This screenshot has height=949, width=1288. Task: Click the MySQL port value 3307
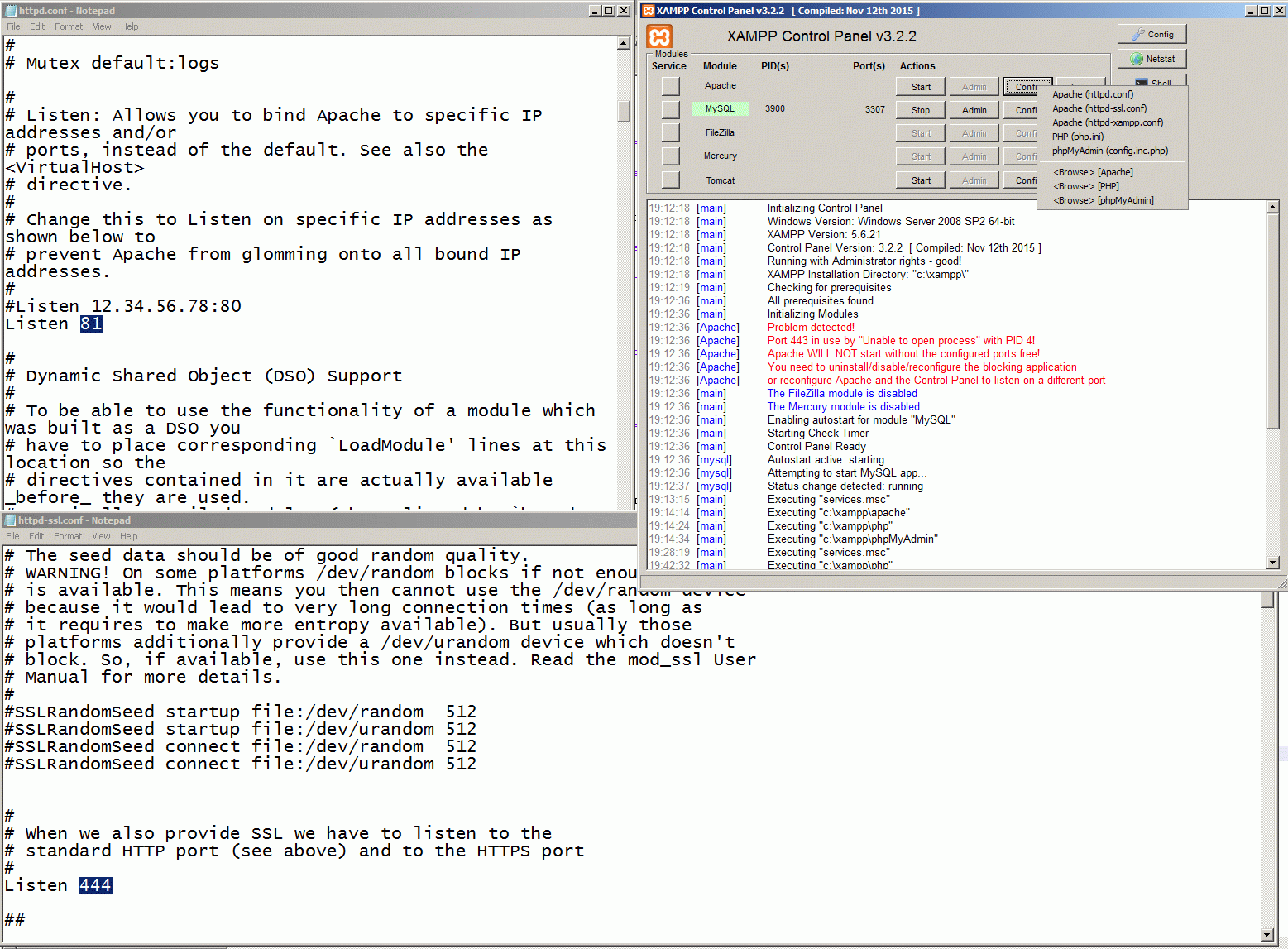coord(875,109)
